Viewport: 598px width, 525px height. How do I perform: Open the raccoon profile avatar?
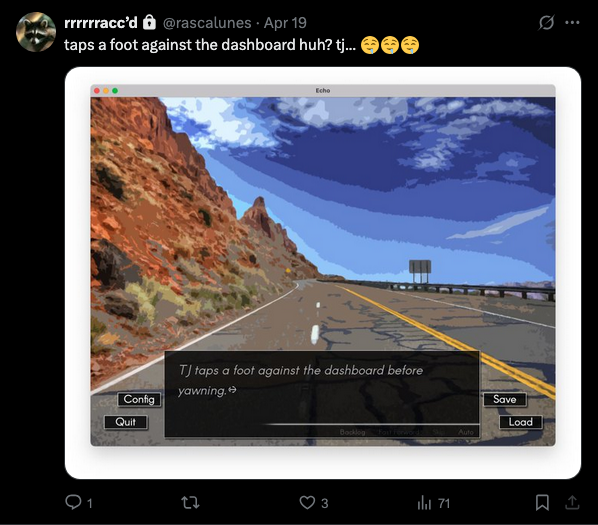[36, 32]
